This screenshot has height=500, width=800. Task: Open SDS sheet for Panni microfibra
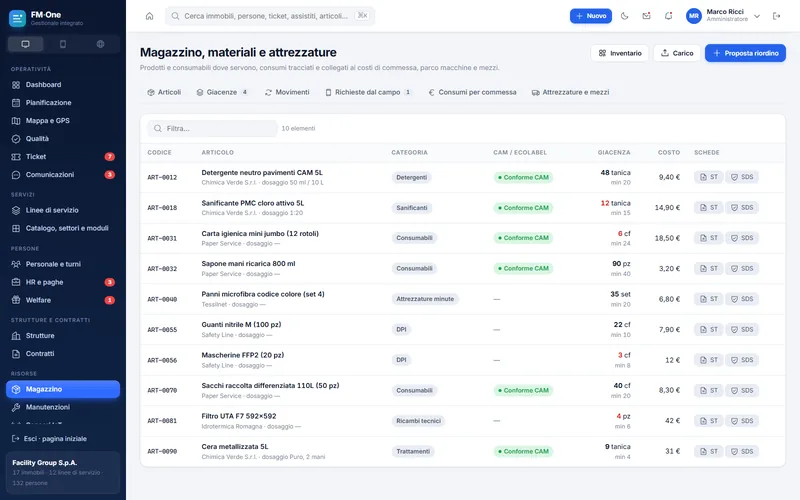pyautogui.click(x=742, y=299)
